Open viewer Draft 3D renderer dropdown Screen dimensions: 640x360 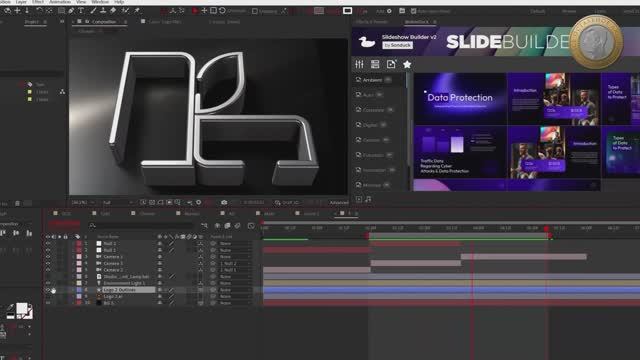287,202
